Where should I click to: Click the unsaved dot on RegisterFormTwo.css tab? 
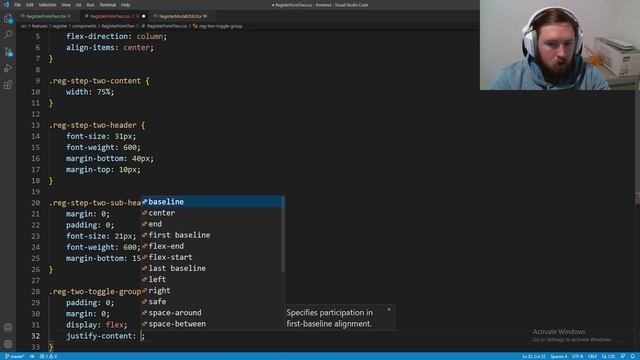[x=144, y=16]
